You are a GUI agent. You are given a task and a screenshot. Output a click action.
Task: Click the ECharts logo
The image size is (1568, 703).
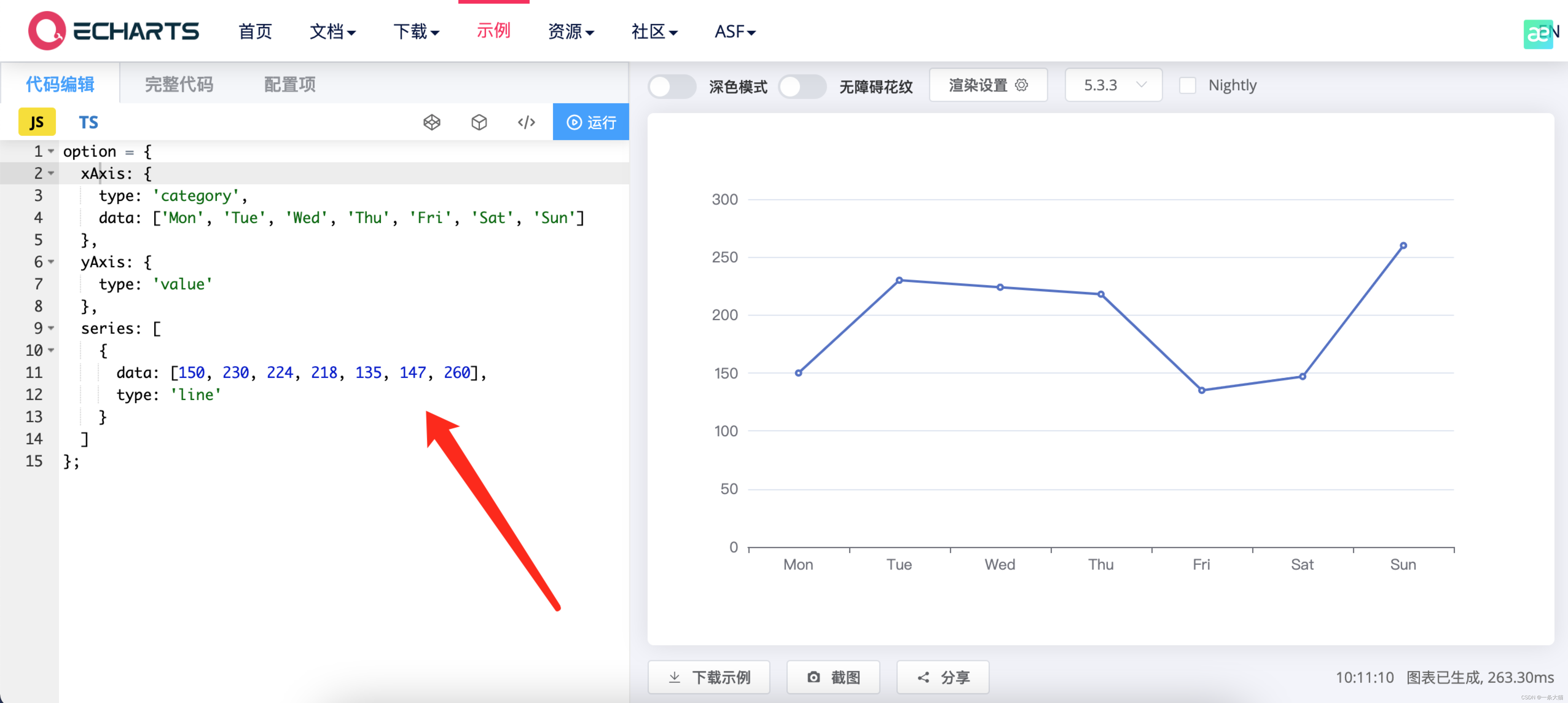coord(113,30)
